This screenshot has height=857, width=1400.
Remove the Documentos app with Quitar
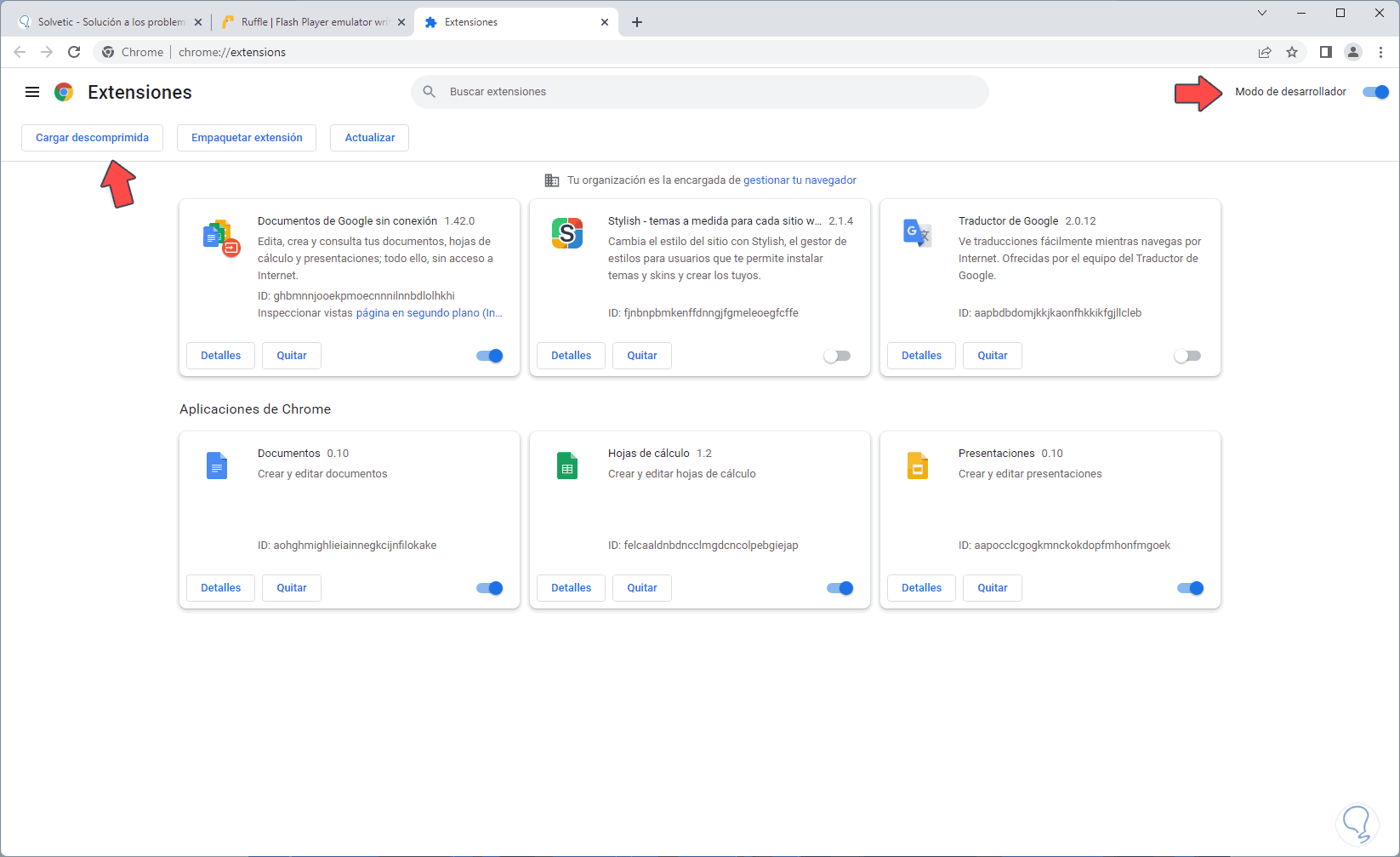[292, 588]
